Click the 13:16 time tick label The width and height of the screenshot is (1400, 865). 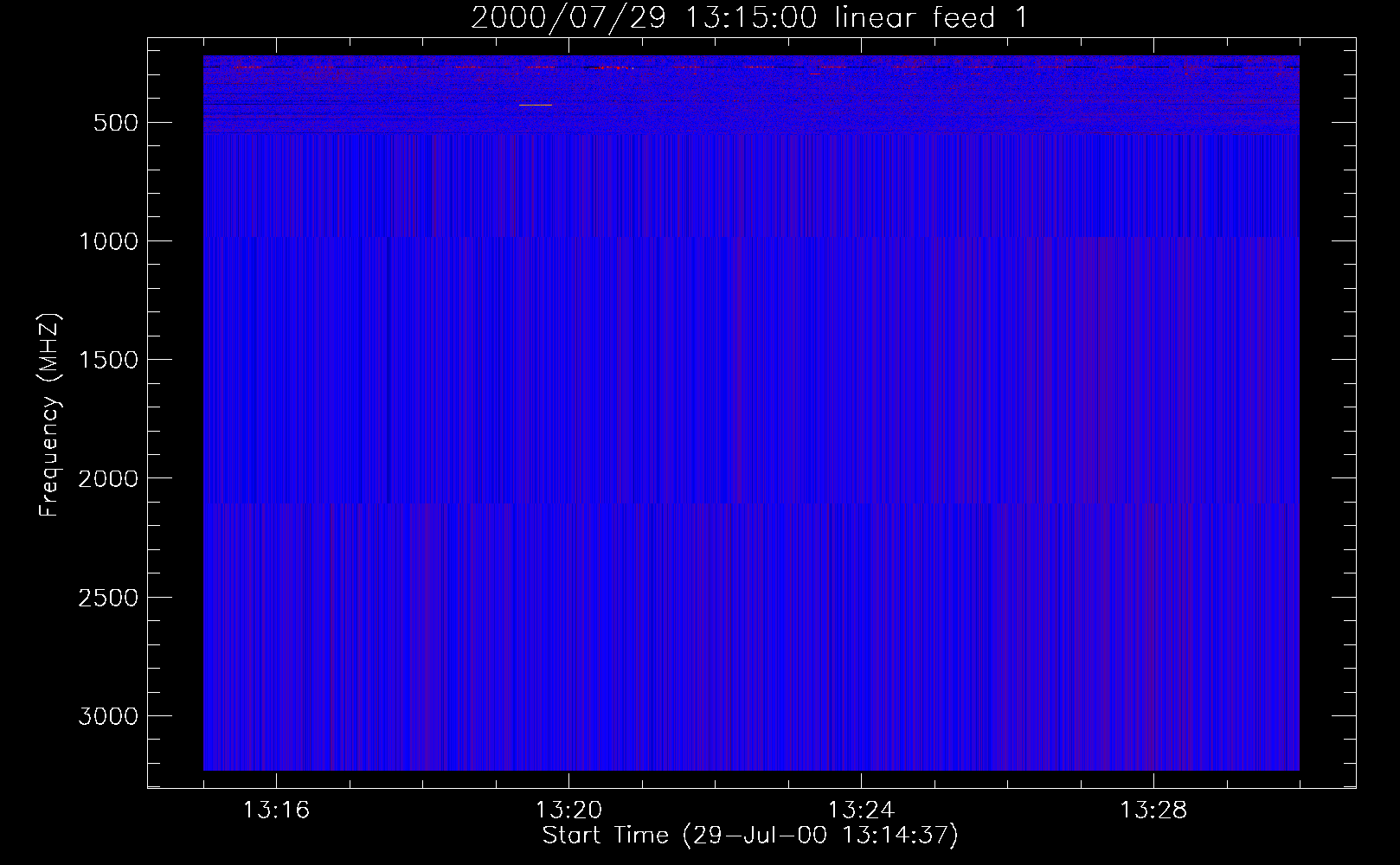click(276, 811)
